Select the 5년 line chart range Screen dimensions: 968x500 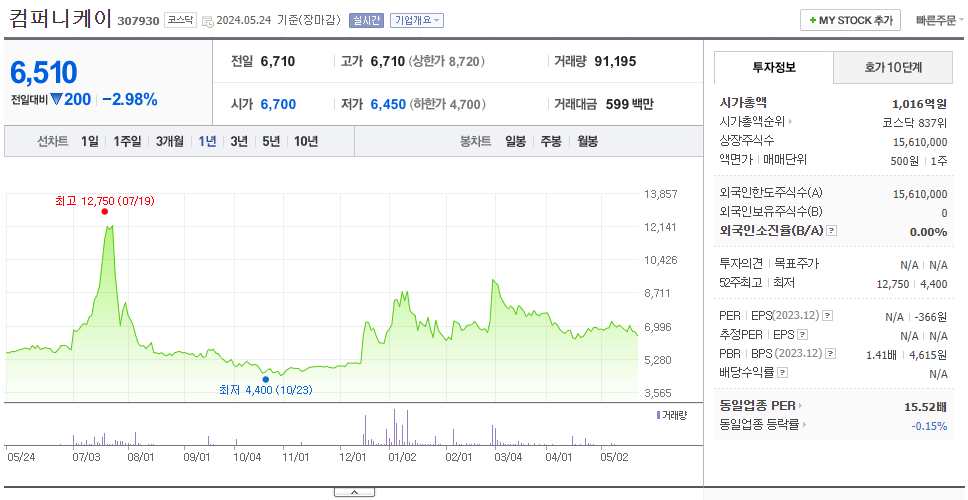pyautogui.click(x=271, y=141)
